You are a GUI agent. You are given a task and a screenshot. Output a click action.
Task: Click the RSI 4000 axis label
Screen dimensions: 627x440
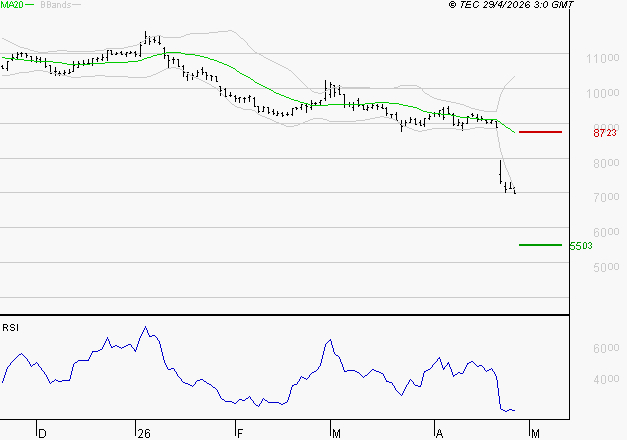[606, 379]
